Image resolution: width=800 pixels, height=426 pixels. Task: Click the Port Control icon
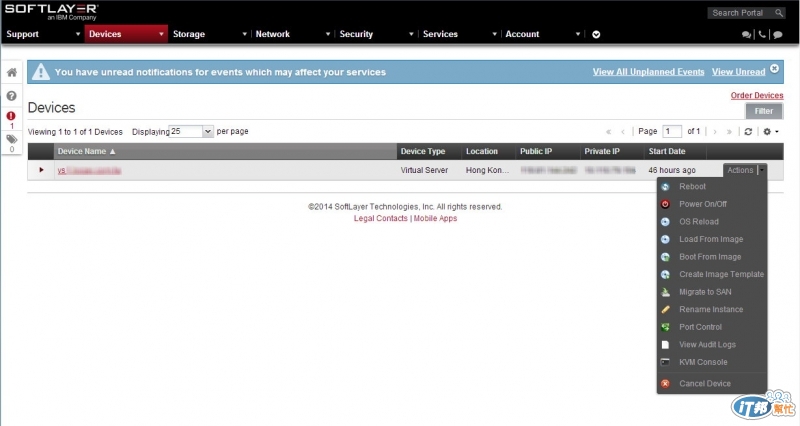(x=665, y=327)
